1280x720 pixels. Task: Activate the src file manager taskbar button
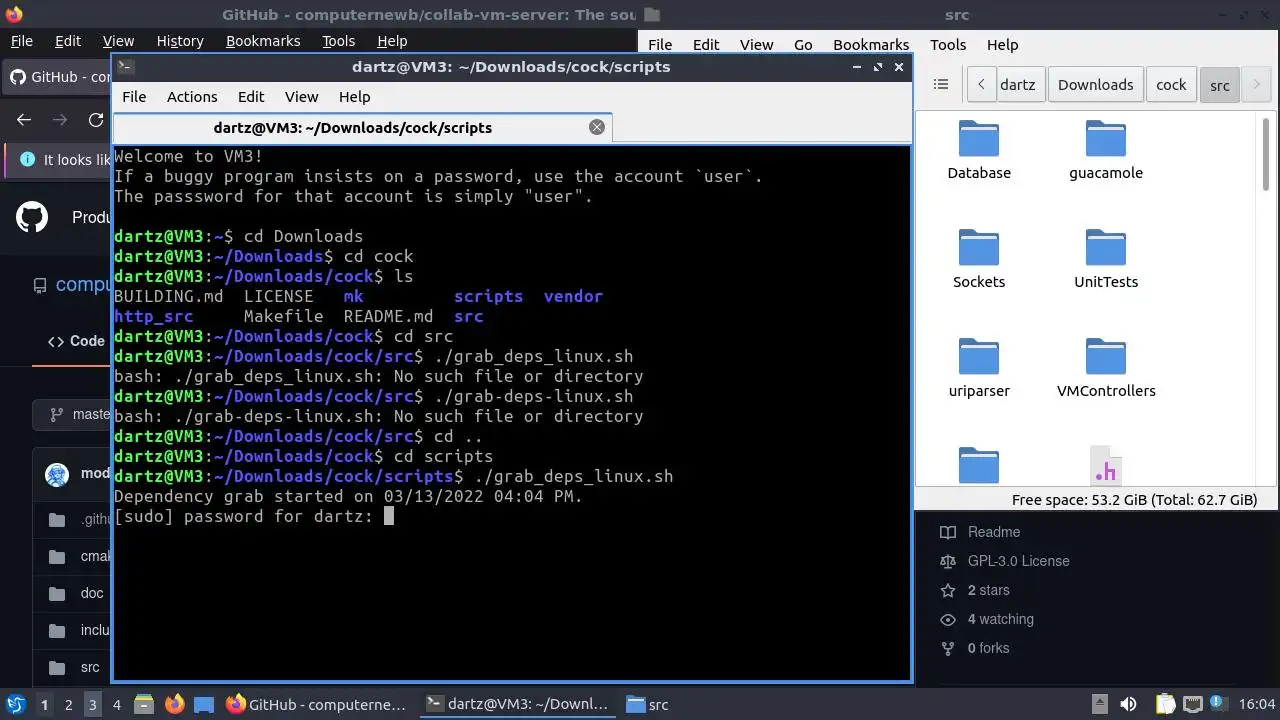tap(648, 704)
